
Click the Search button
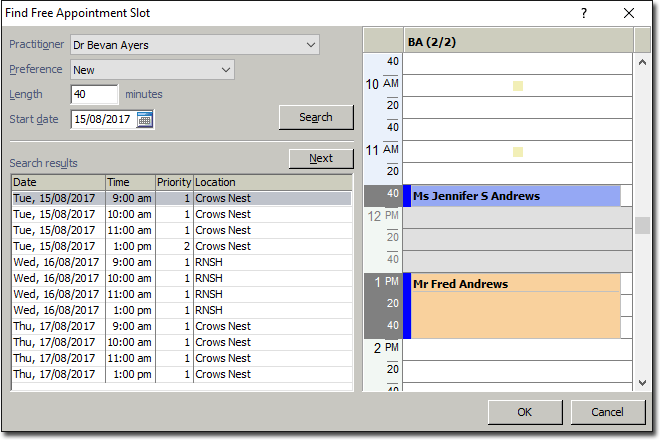point(316,117)
